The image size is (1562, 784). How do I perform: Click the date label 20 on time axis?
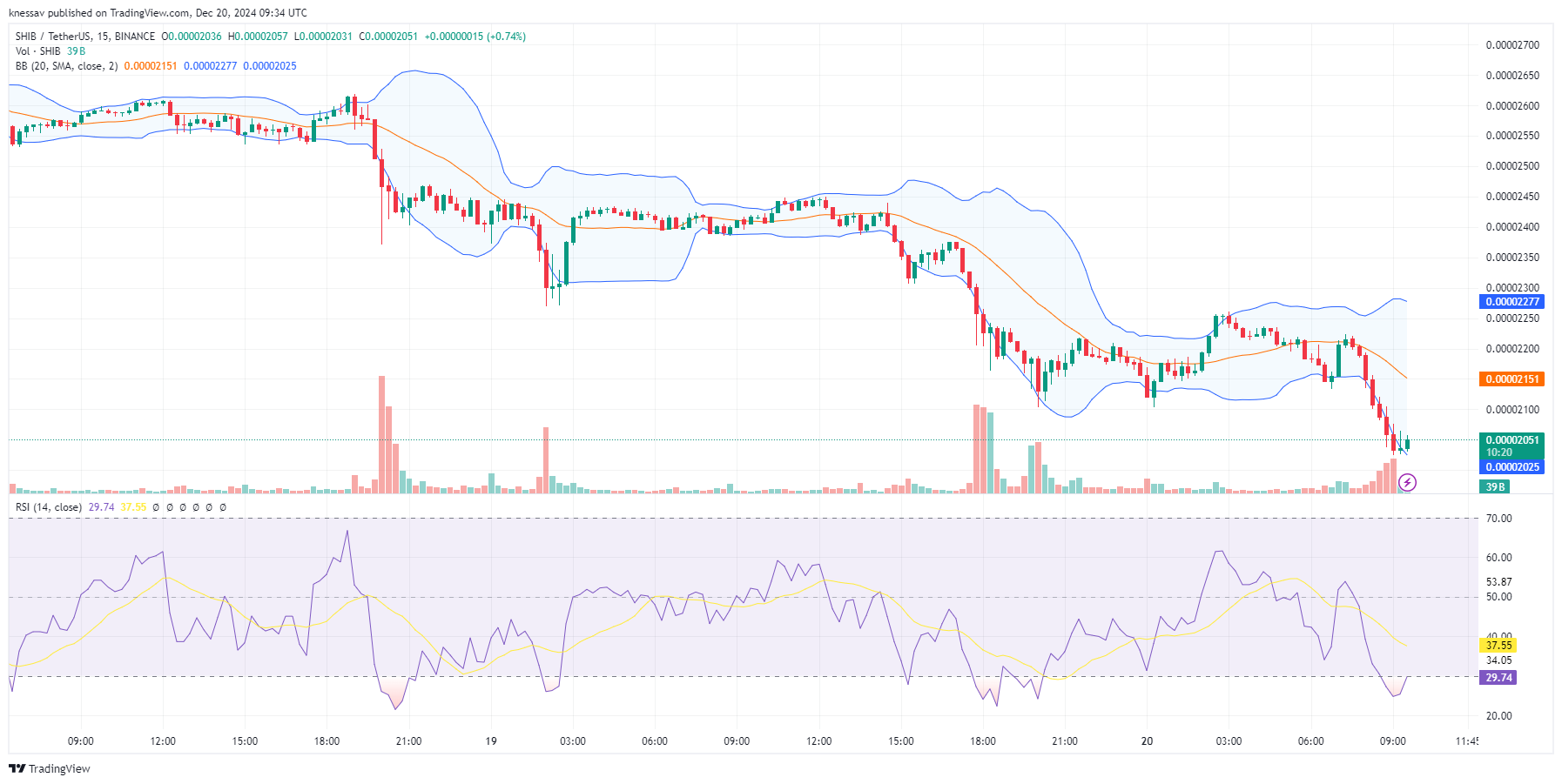pyautogui.click(x=1147, y=741)
